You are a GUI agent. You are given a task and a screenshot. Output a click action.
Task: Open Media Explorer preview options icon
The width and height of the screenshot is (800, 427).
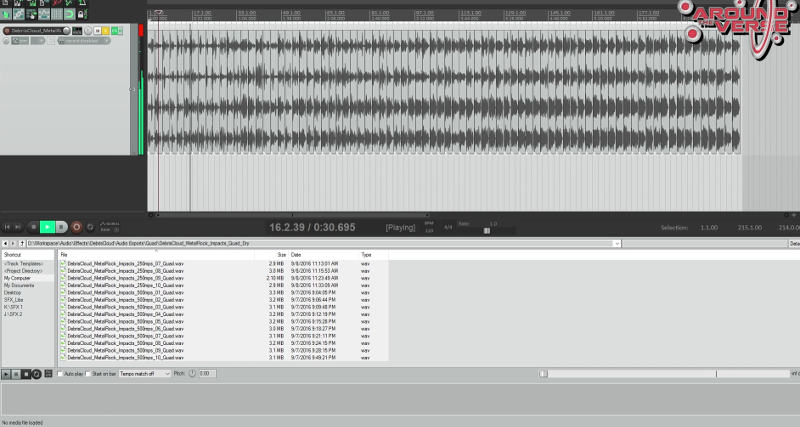[x=48, y=373]
